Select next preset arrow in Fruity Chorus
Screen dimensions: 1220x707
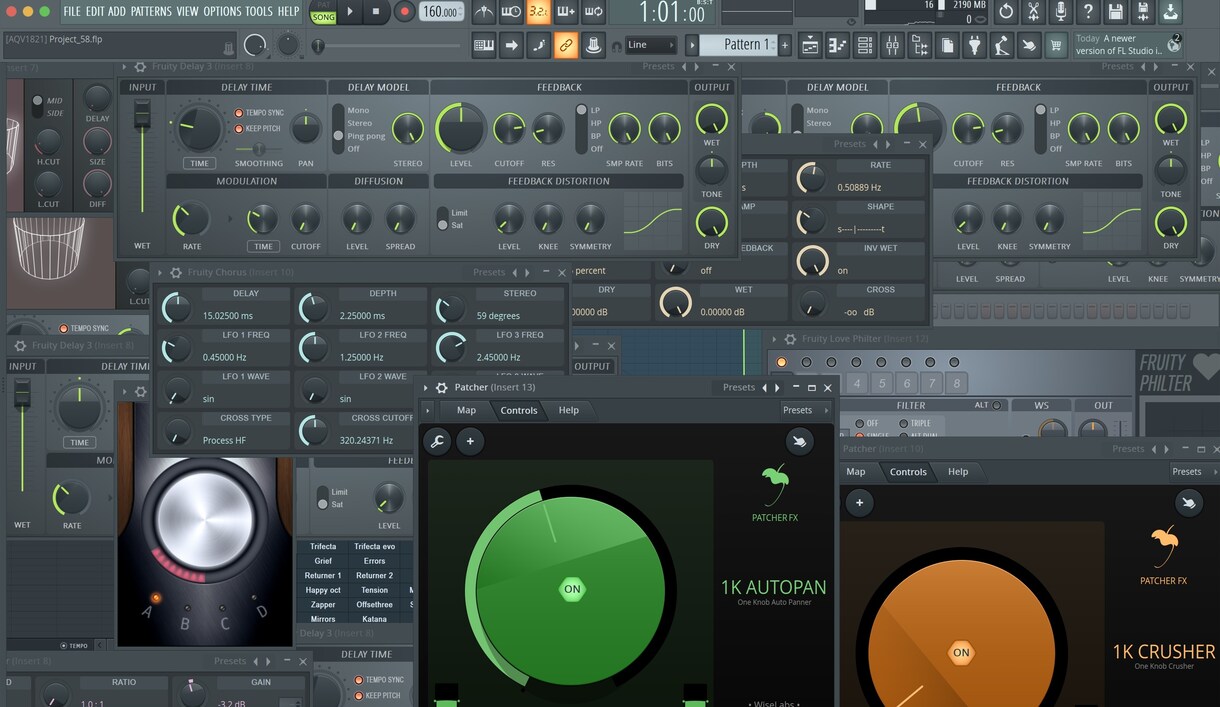[x=528, y=272]
